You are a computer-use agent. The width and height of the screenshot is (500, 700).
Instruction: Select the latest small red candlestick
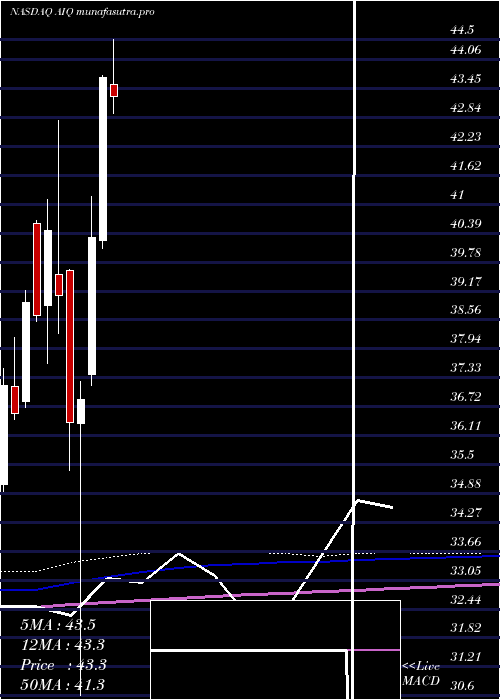(x=114, y=90)
